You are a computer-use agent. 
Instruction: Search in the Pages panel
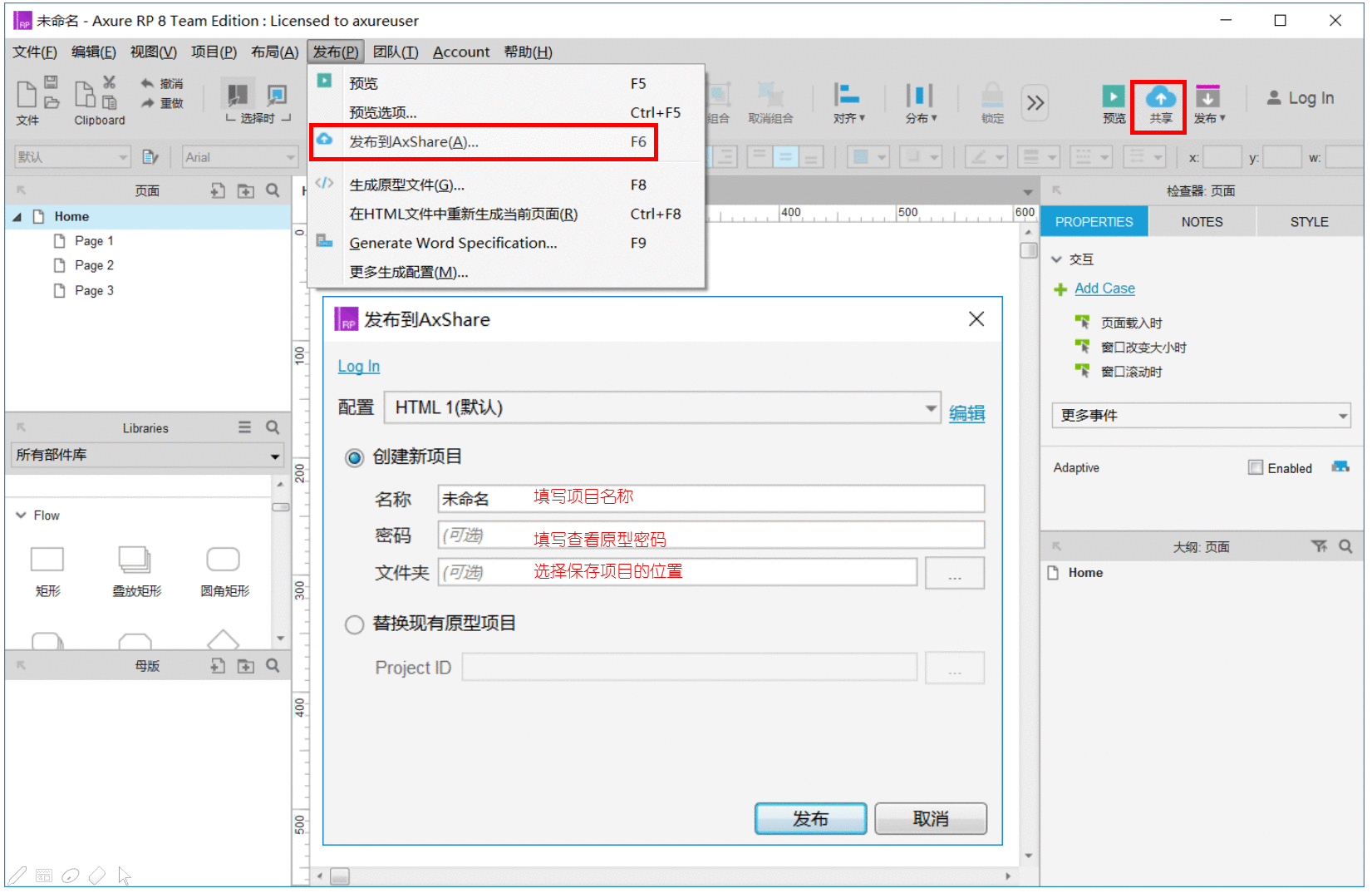pyautogui.click(x=273, y=191)
